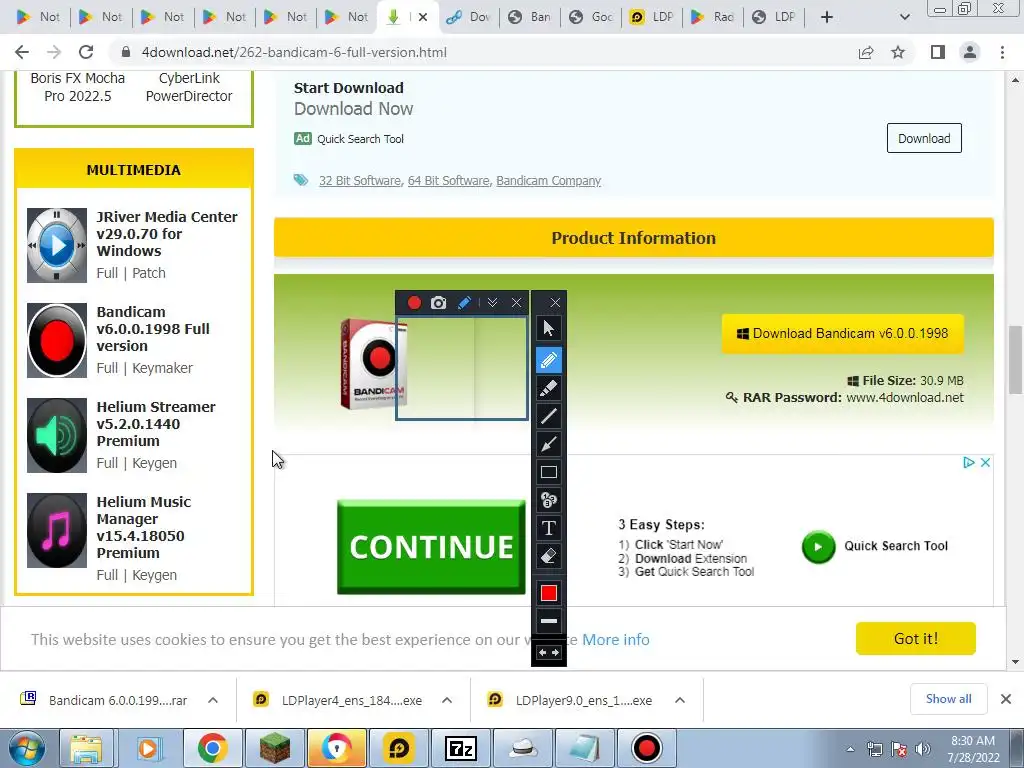The image size is (1024, 768).
Task: Click the ad Download button
Action: tap(924, 138)
